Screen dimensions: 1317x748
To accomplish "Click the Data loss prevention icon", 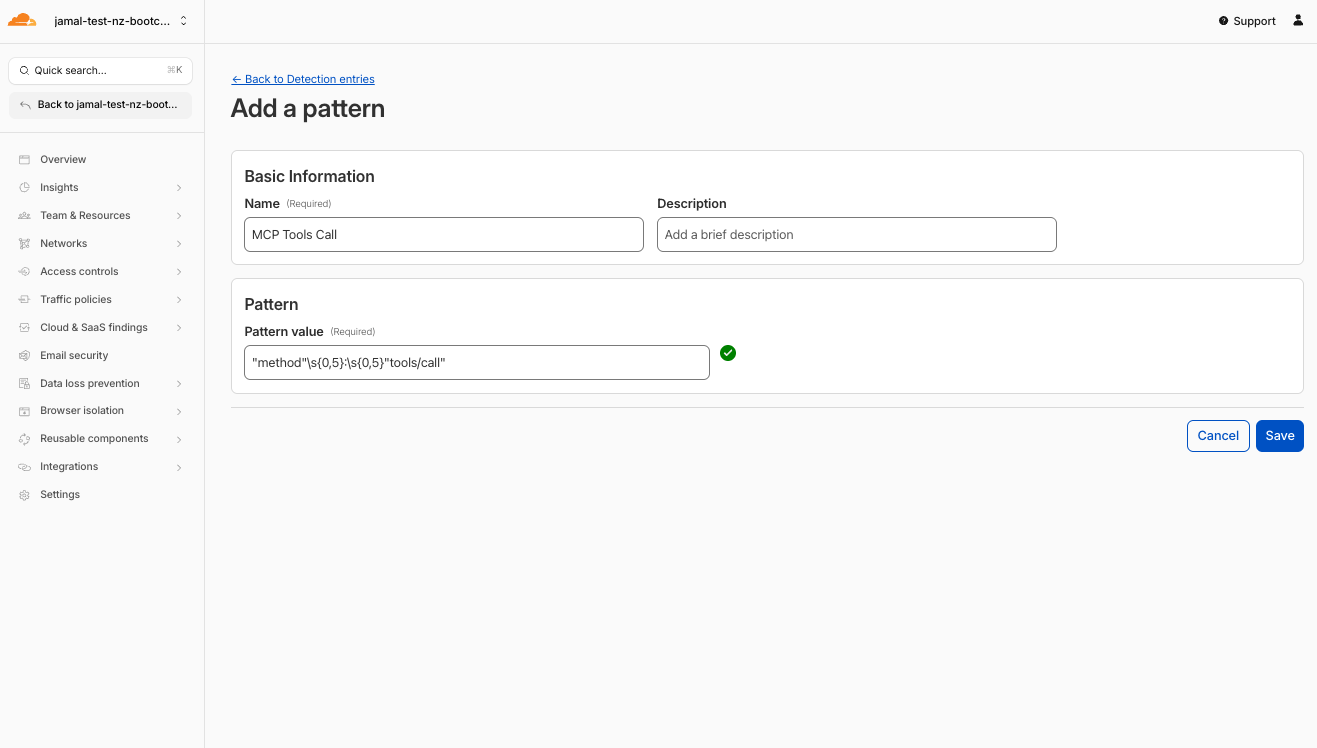I will (25, 384).
